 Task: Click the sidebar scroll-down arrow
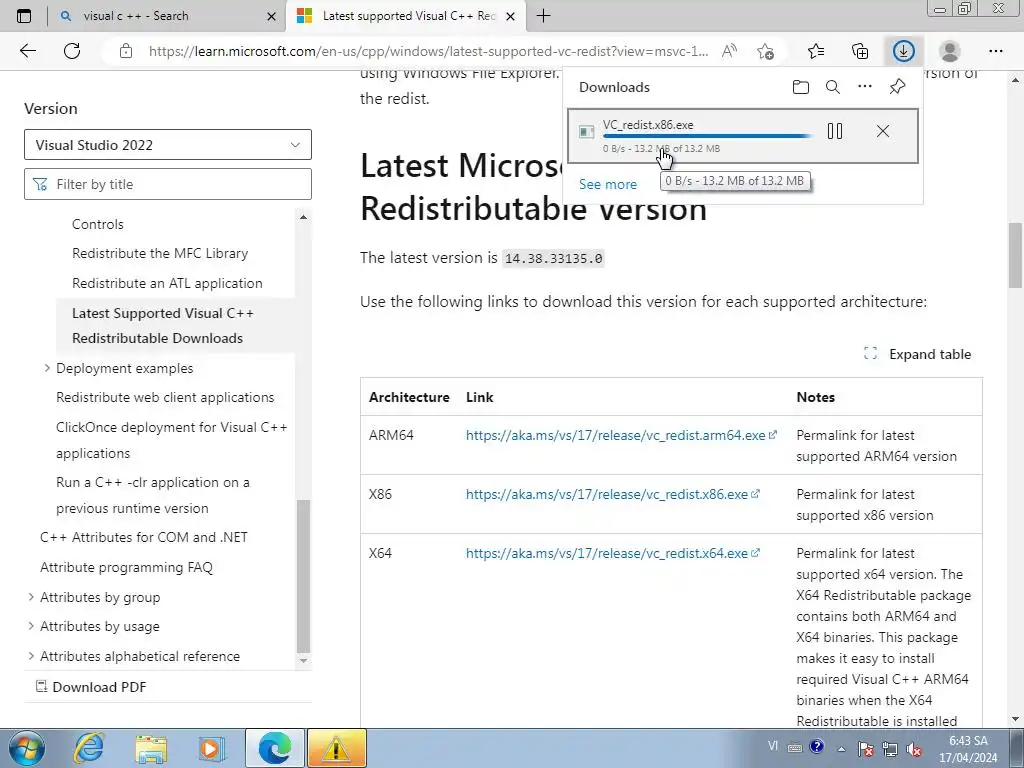point(303,660)
